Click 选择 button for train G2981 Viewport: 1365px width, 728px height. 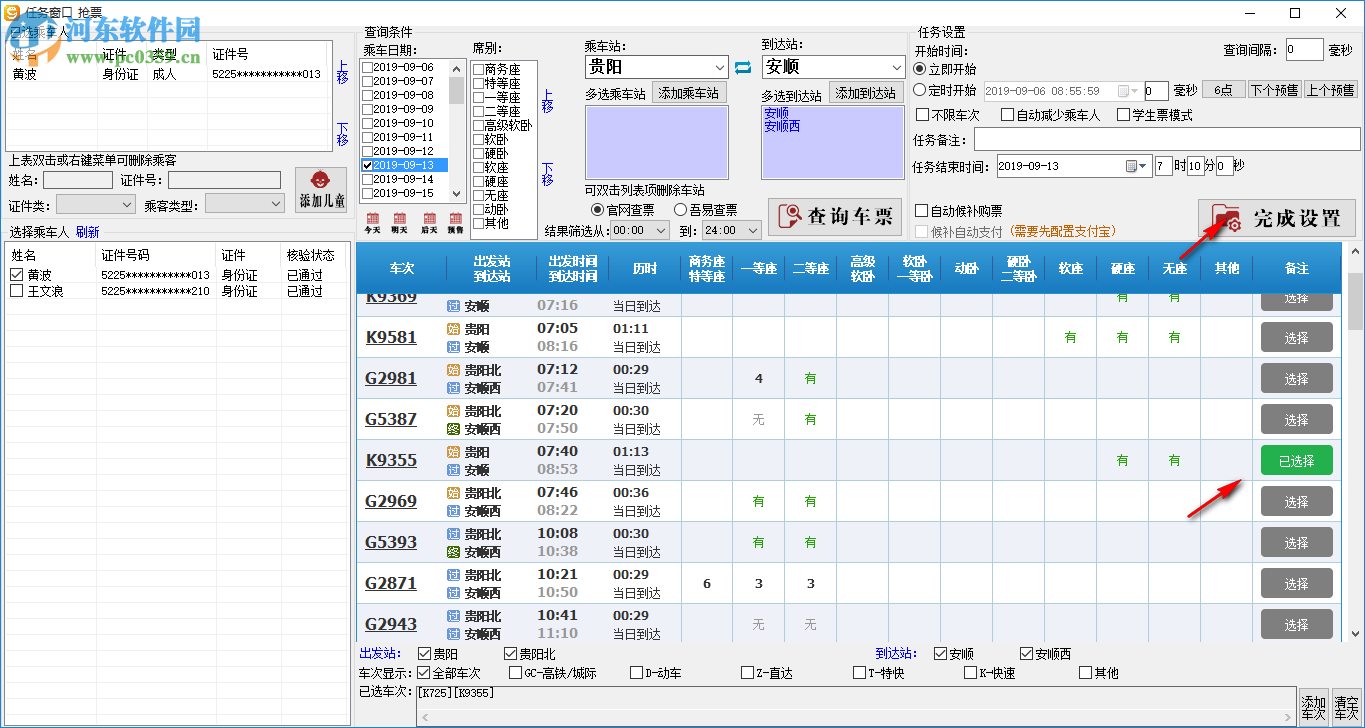point(1296,379)
